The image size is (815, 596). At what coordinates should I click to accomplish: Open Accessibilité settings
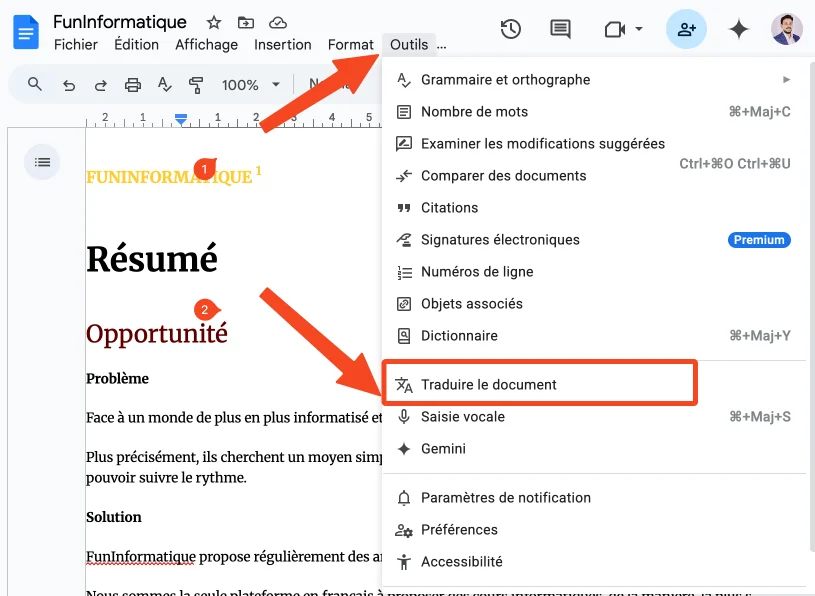[593, 562]
